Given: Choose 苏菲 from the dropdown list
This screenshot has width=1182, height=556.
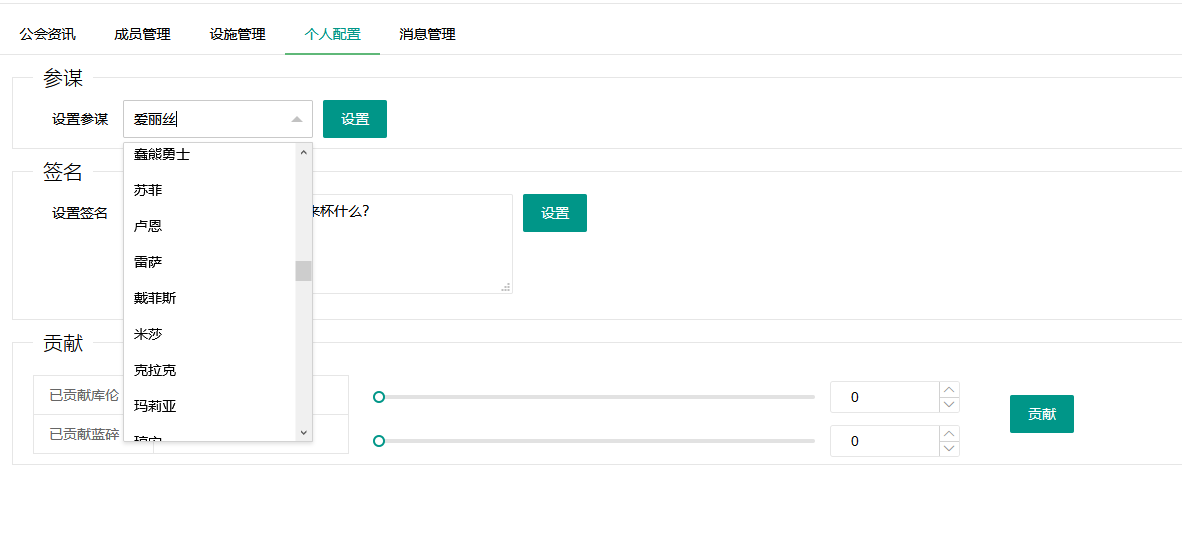Looking at the screenshot, I should pos(210,191).
